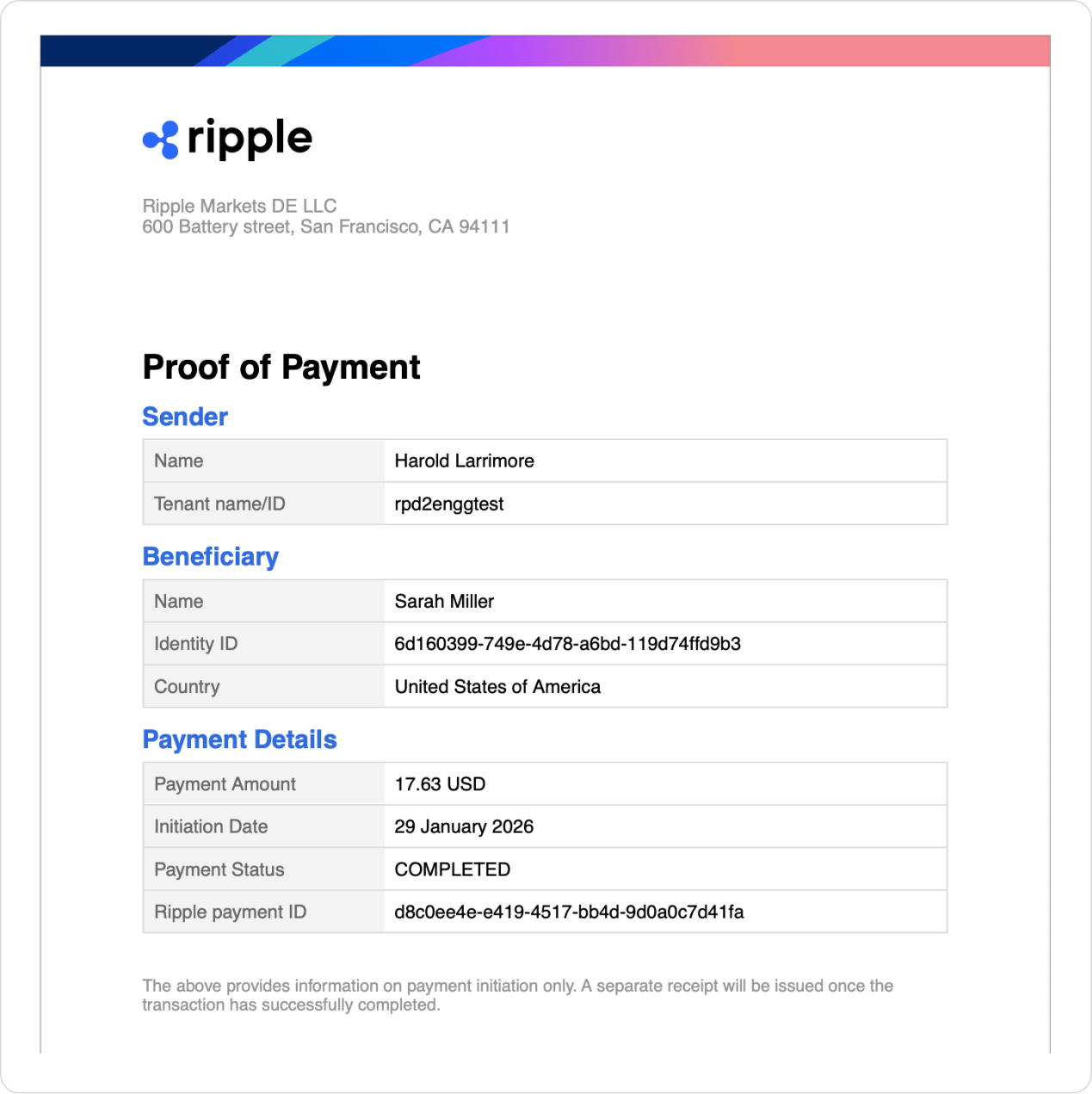The width and height of the screenshot is (1092, 1094).
Task: Select the 17.63 USD payment amount
Action: (440, 784)
